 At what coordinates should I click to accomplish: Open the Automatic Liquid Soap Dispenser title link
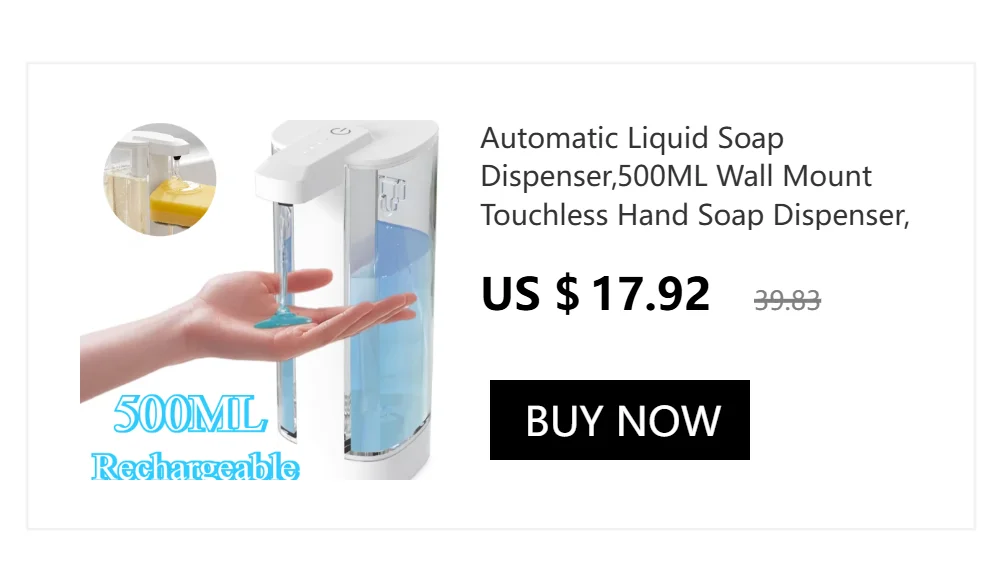pos(695,176)
